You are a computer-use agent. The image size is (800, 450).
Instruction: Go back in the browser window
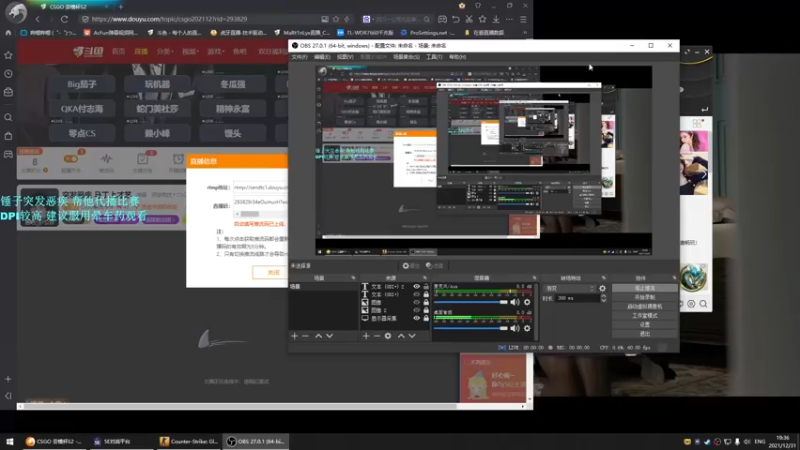(x=38, y=19)
